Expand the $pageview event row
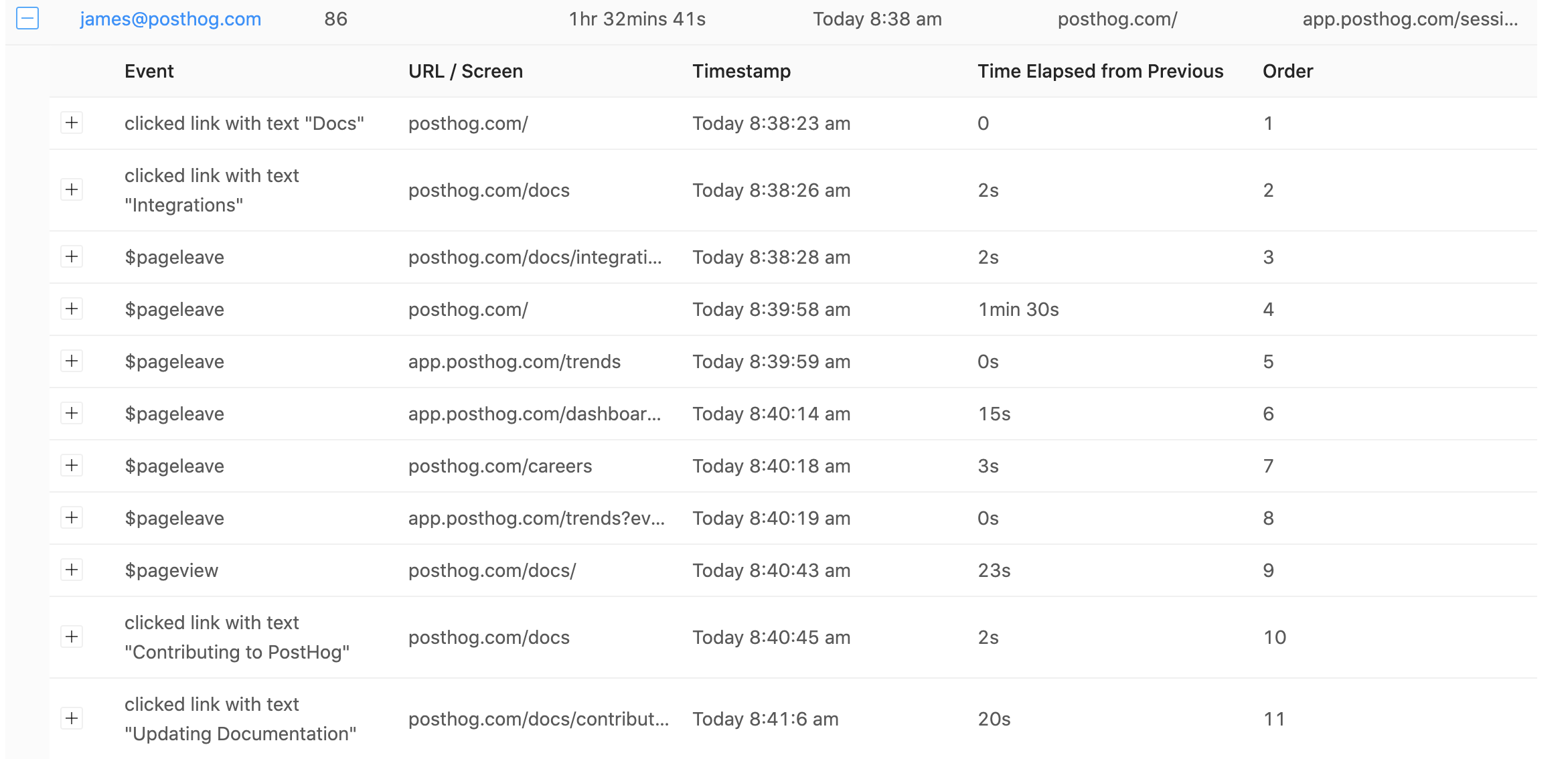The height and width of the screenshot is (759, 1568). click(72, 570)
